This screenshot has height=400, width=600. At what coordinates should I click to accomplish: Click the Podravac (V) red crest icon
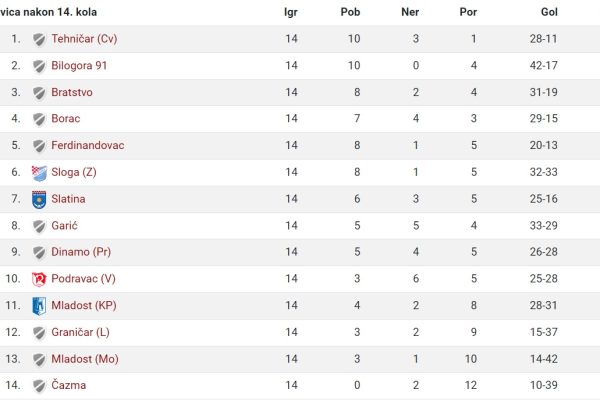click(x=39, y=279)
